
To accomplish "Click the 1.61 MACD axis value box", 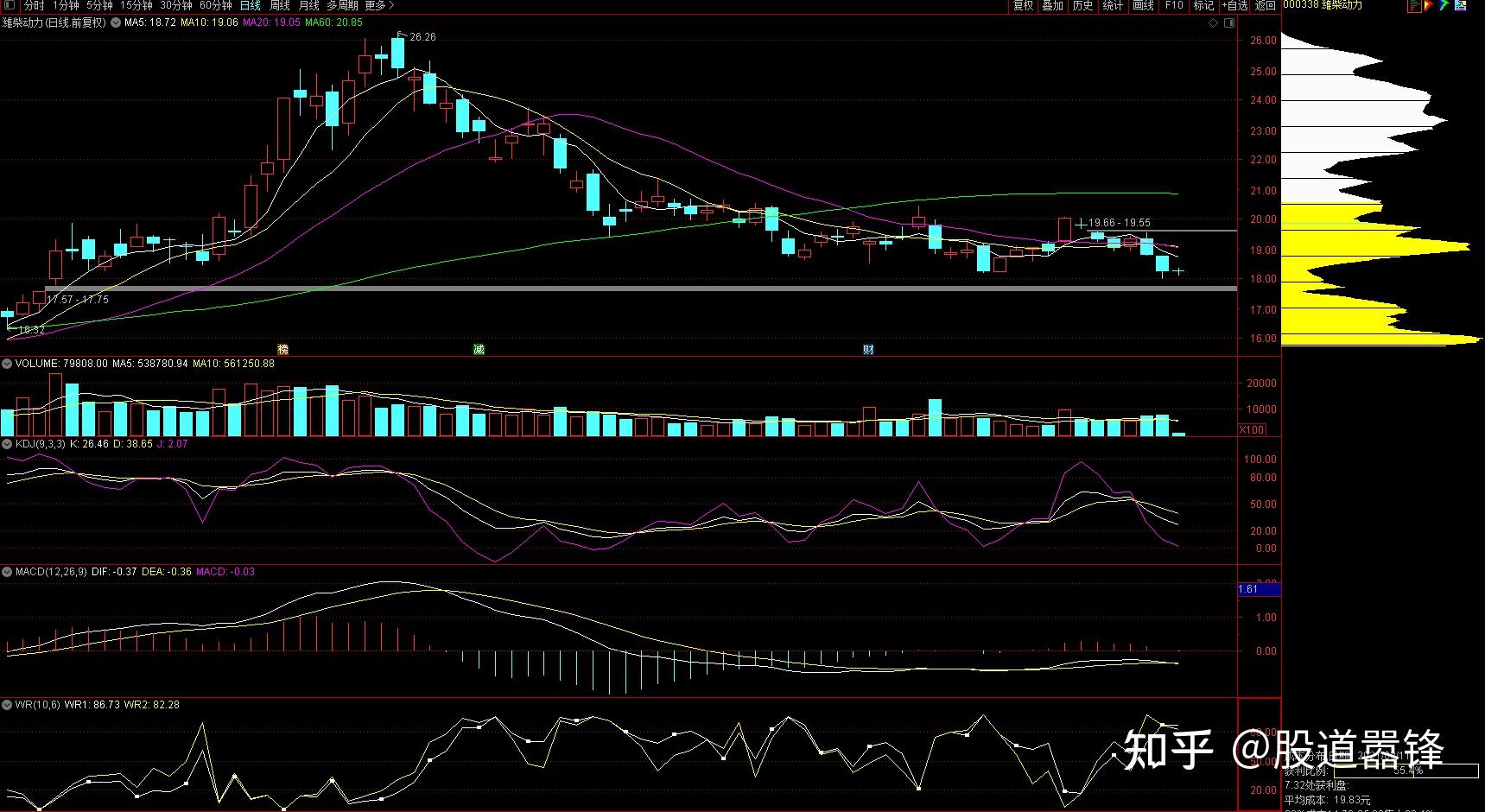I will click(x=1260, y=589).
